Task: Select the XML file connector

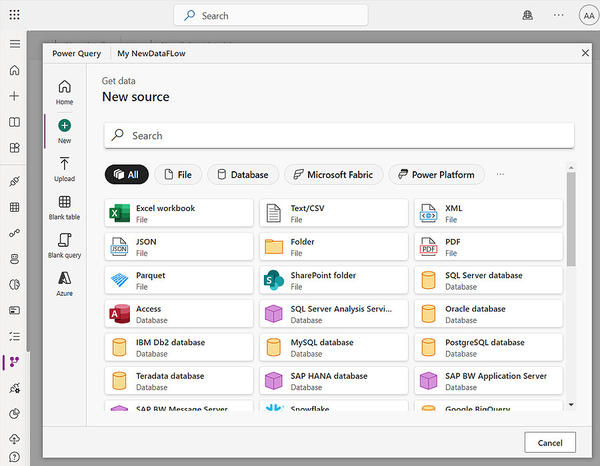Action: coord(488,213)
